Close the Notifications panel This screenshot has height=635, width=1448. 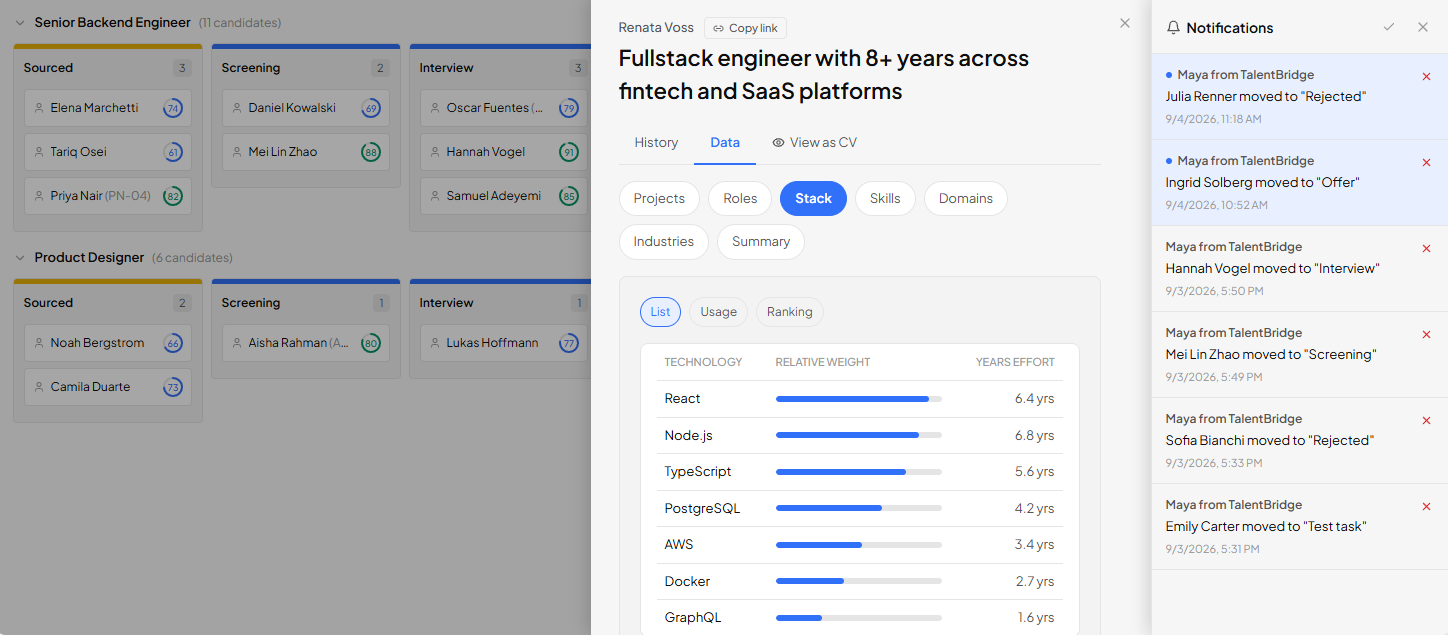tap(1423, 27)
